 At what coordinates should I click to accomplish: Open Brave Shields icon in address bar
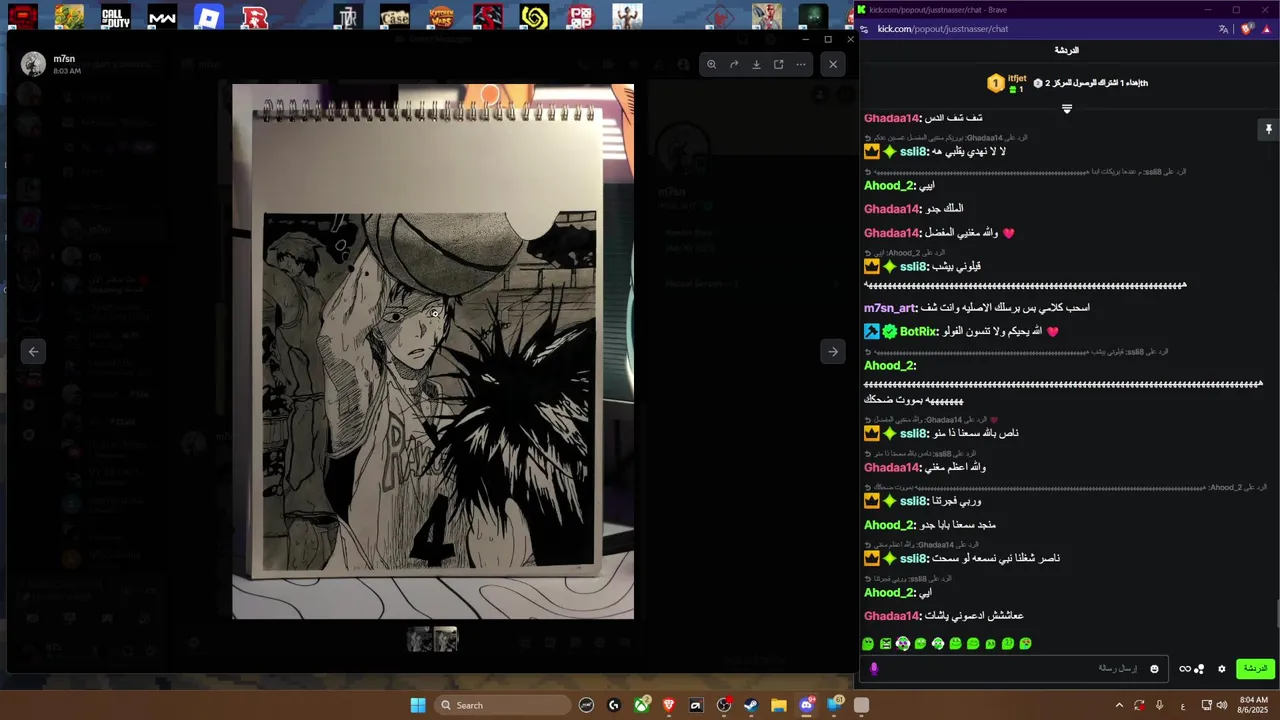1247,29
